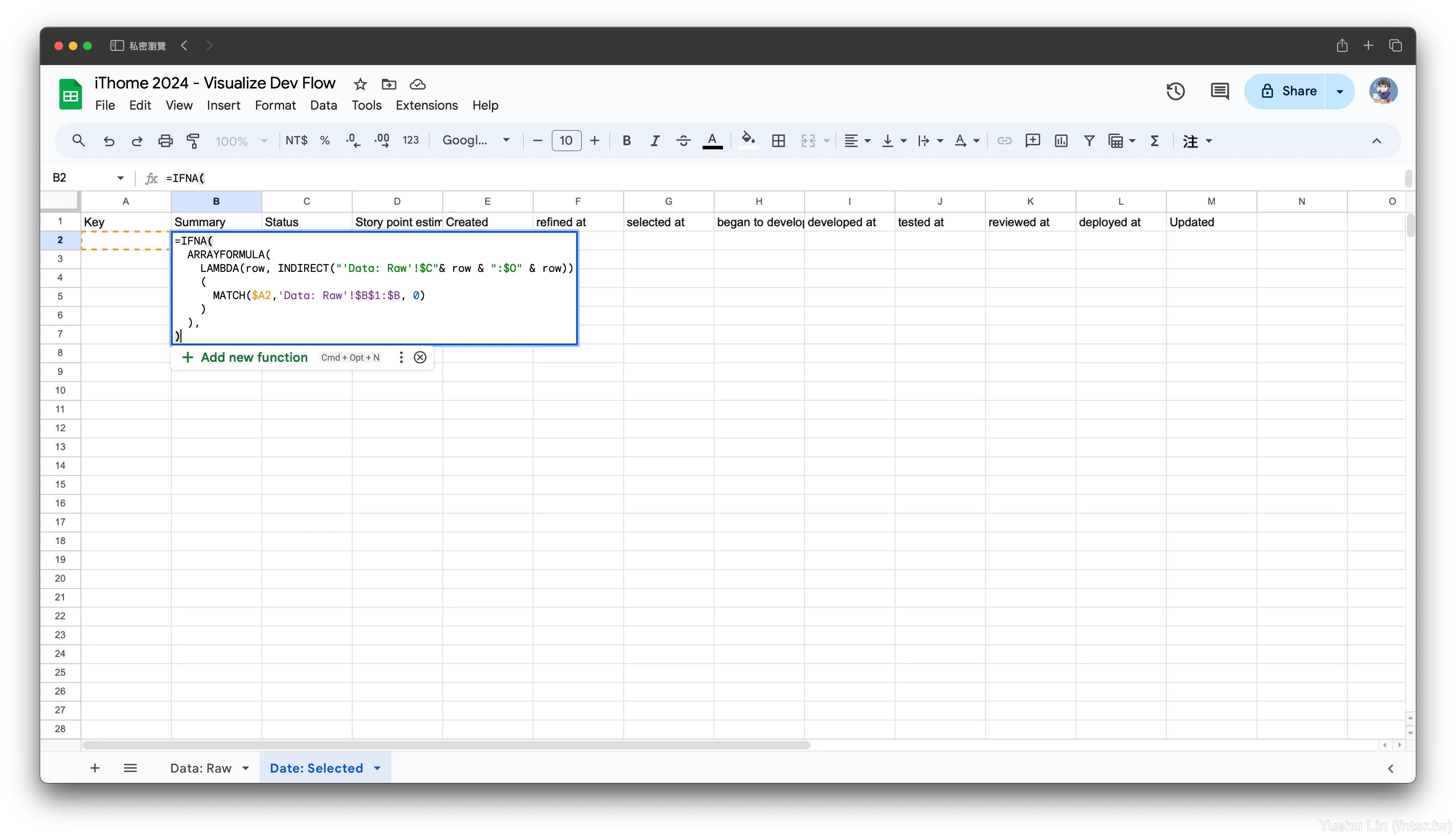Insert a chart
This screenshot has width=1456, height=836.
pyautogui.click(x=1061, y=141)
